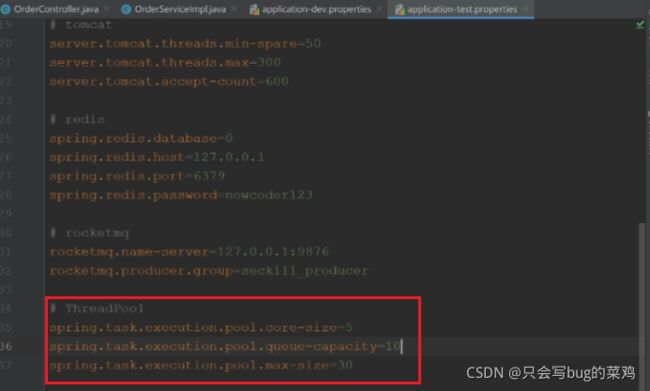Click spring.redis.host=127.0.0.1 line

pyautogui.click(x=157, y=157)
